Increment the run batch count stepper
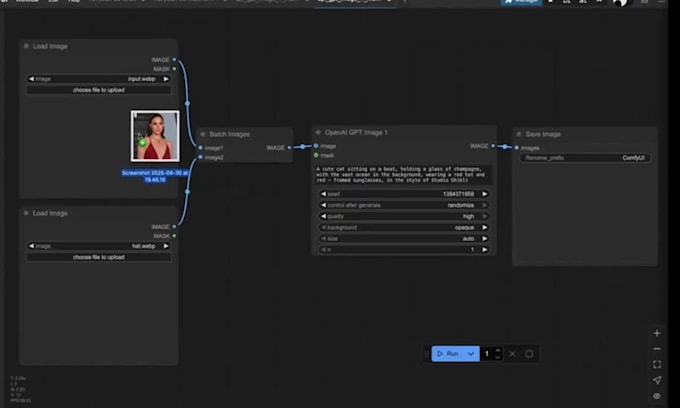The image size is (680, 408). click(498, 351)
